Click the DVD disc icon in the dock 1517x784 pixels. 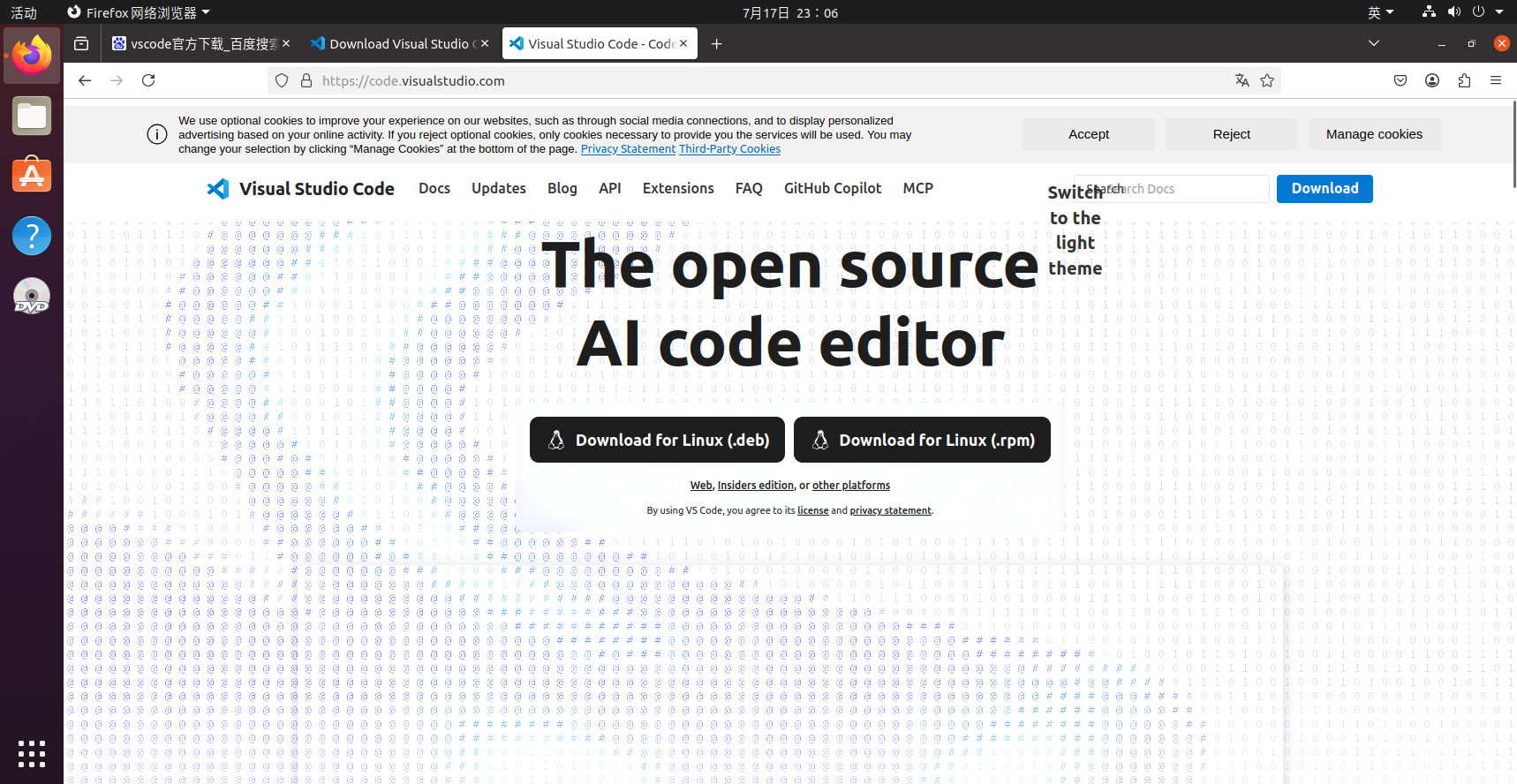(x=32, y=296)
